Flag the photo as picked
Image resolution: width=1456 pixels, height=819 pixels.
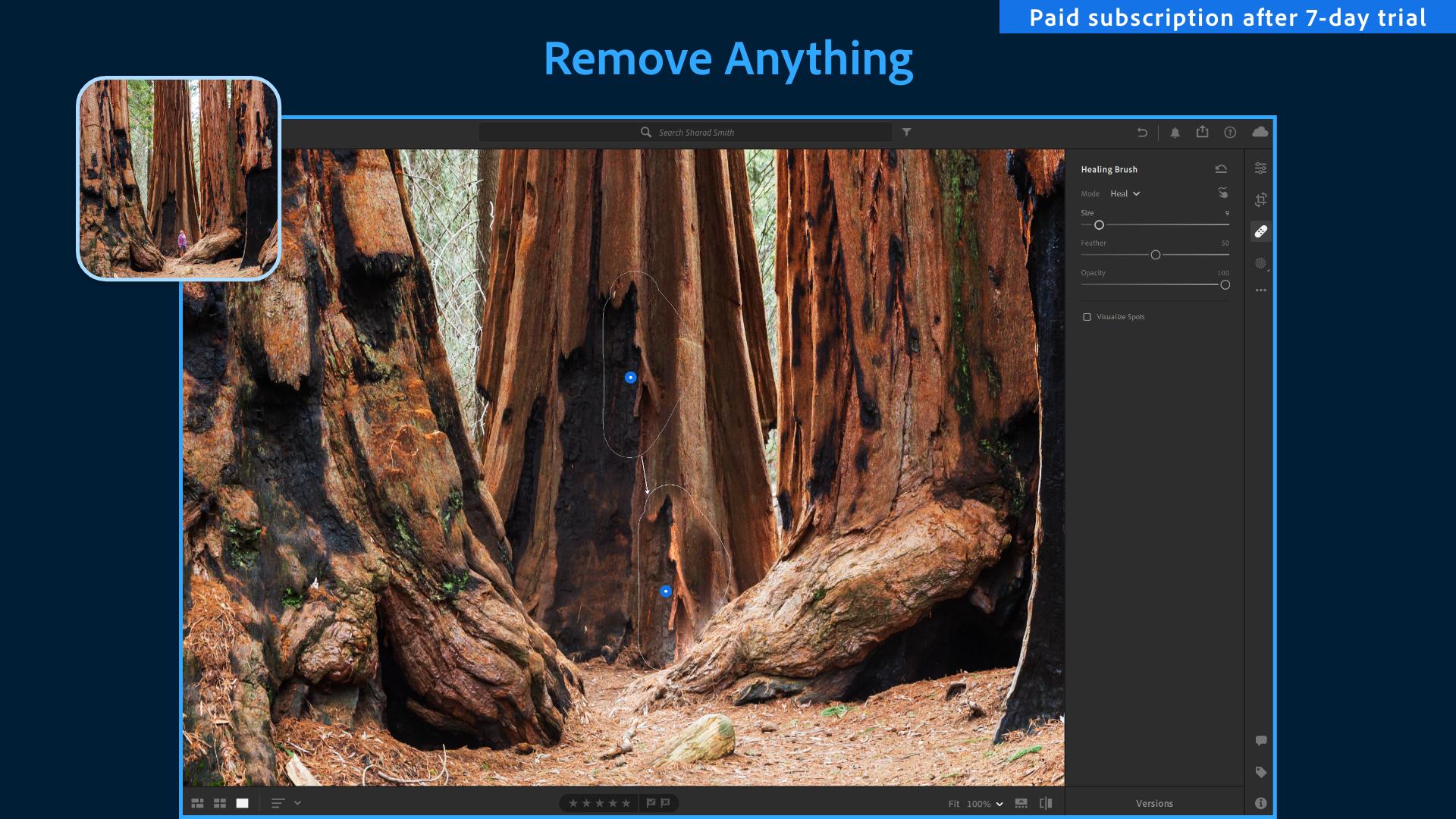(651, 803)
